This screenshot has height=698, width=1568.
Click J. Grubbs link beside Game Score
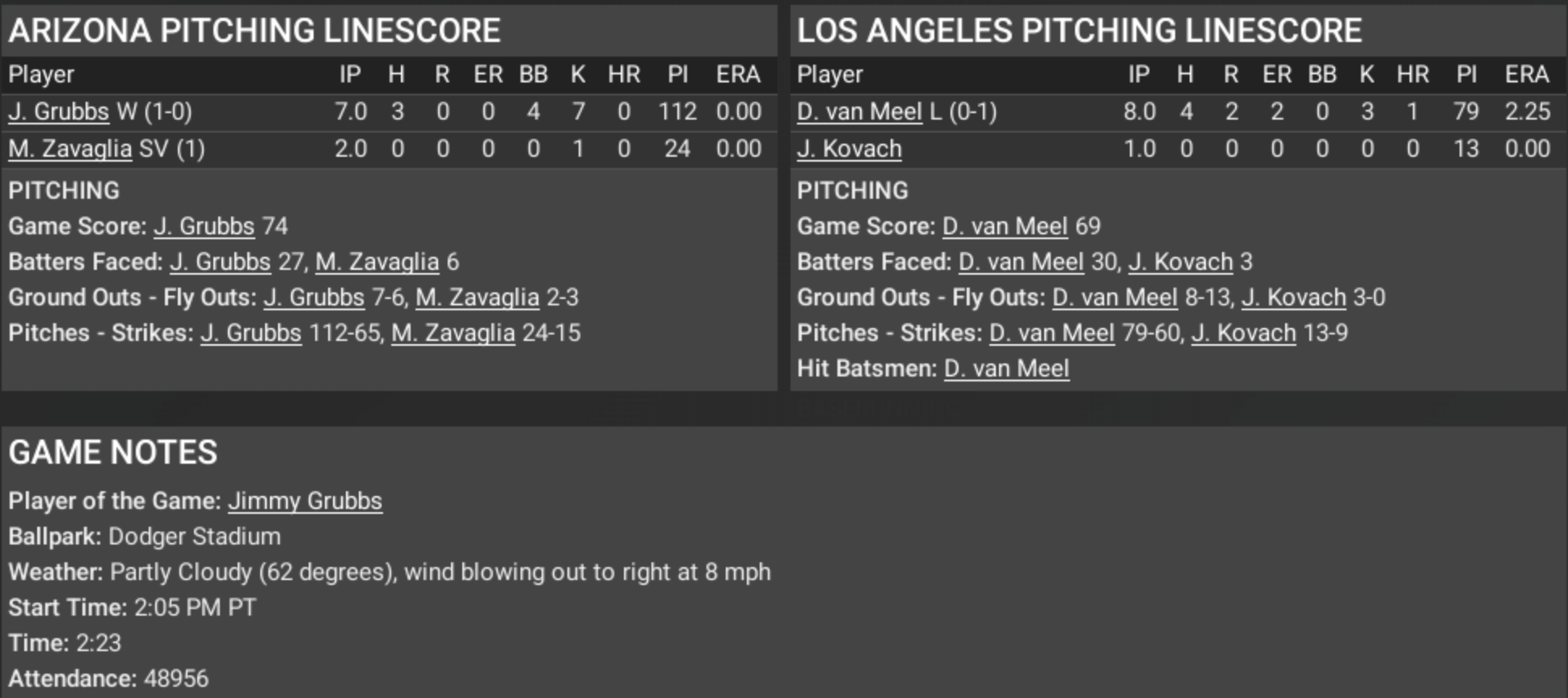(204, 226)
